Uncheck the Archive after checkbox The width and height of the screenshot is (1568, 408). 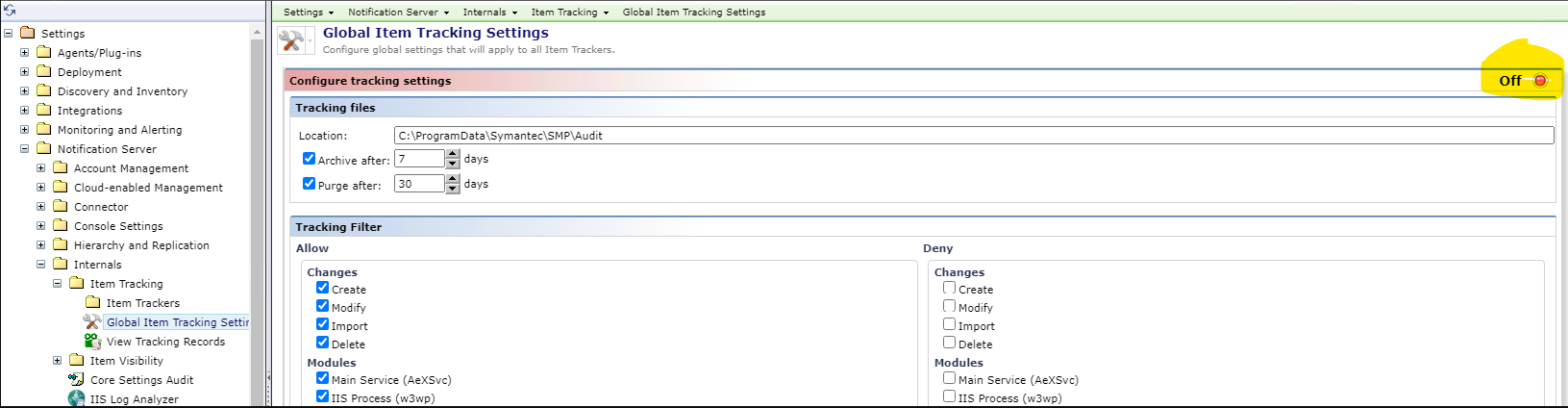(309, 159)
